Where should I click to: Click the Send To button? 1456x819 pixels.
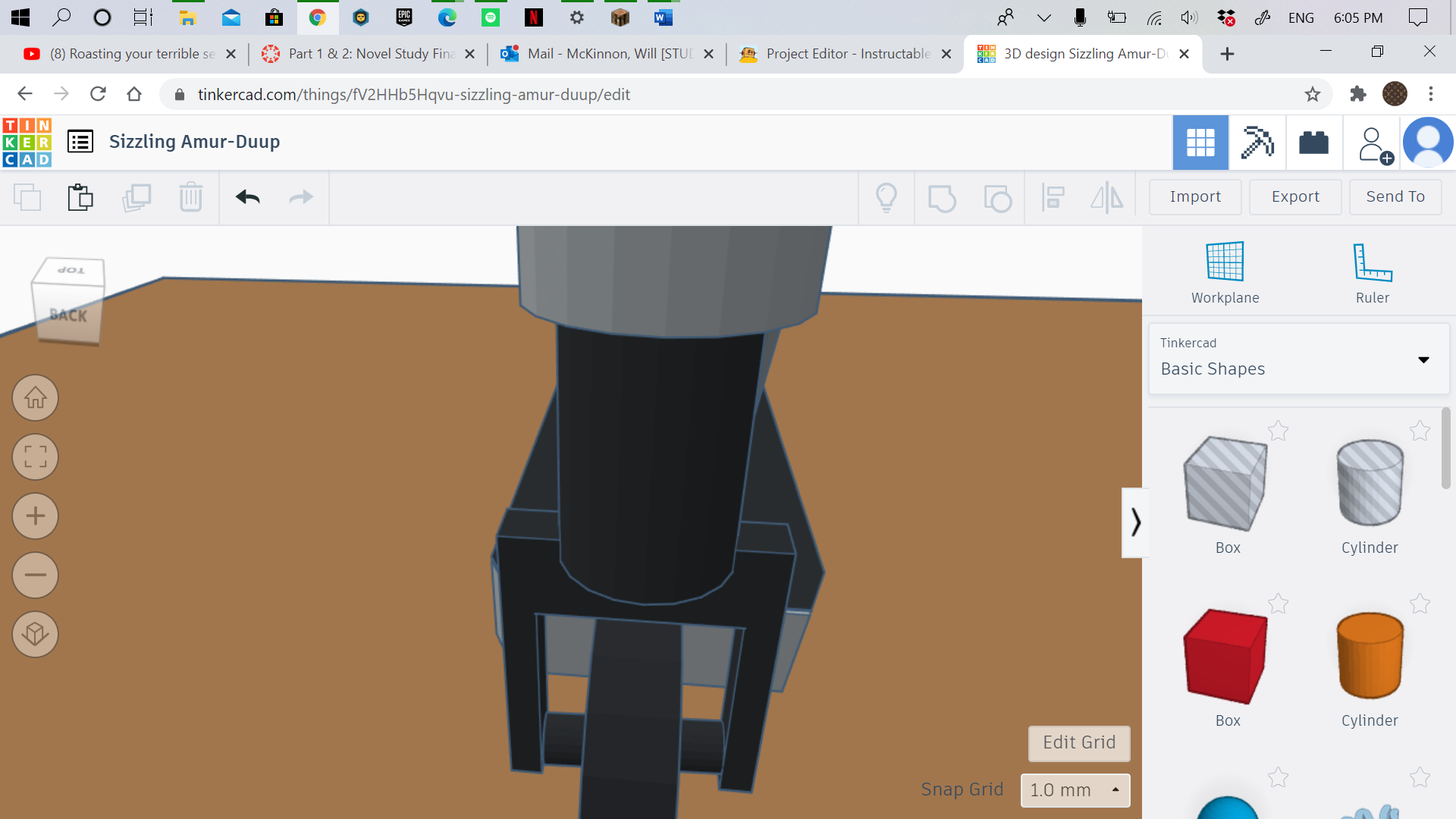(1395, 197)
